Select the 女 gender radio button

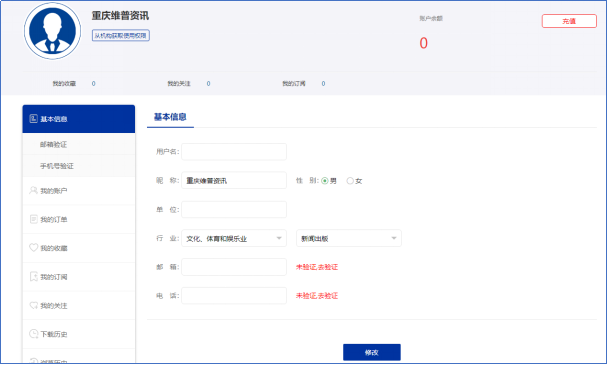(350, 181)
